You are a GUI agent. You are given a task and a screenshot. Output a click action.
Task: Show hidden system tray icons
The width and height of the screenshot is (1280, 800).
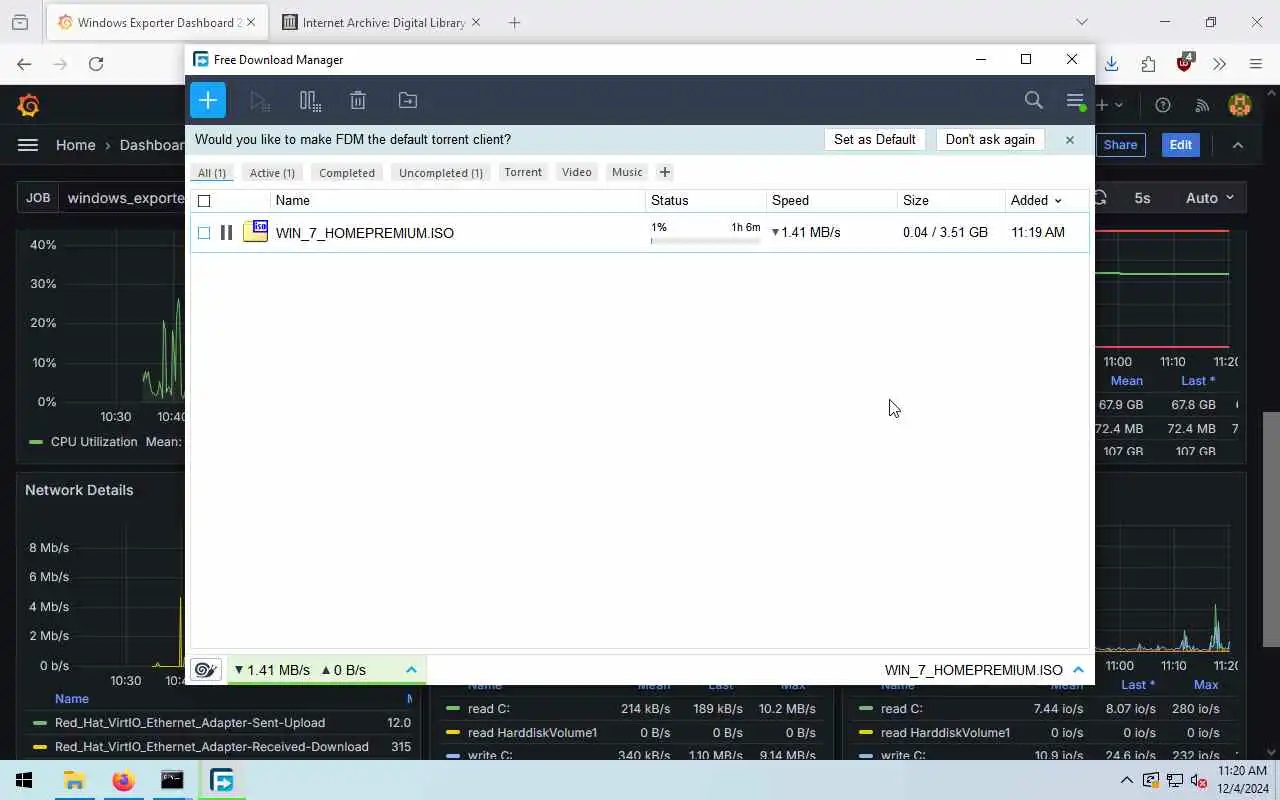click(1127, 781)
